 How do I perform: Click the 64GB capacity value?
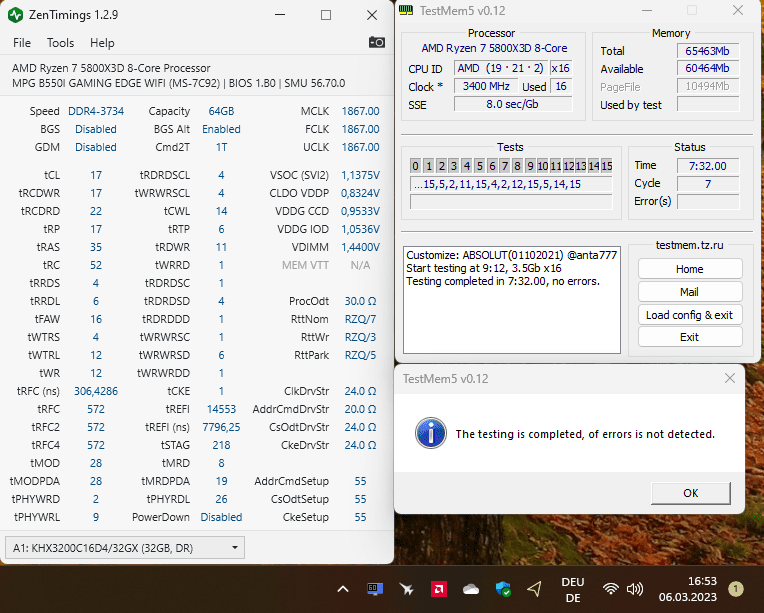pos(221,111)
